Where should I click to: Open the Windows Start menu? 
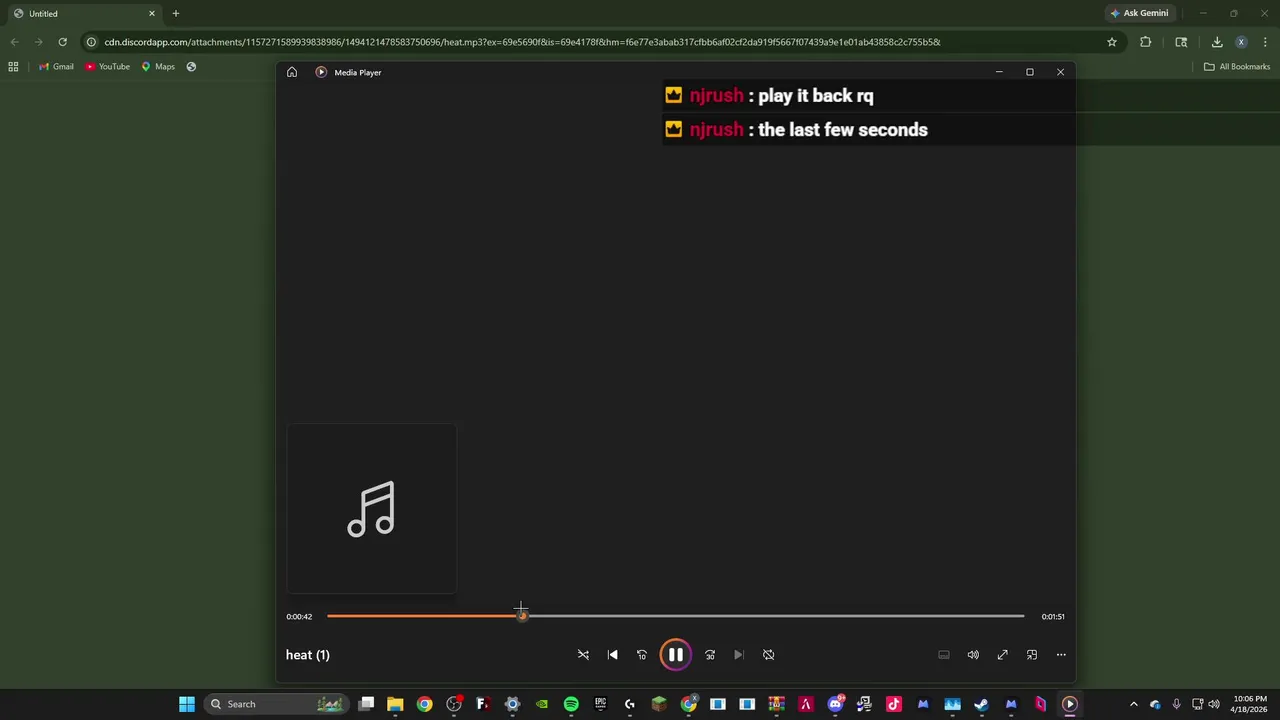pyautogui.click(x=187, y=704)
